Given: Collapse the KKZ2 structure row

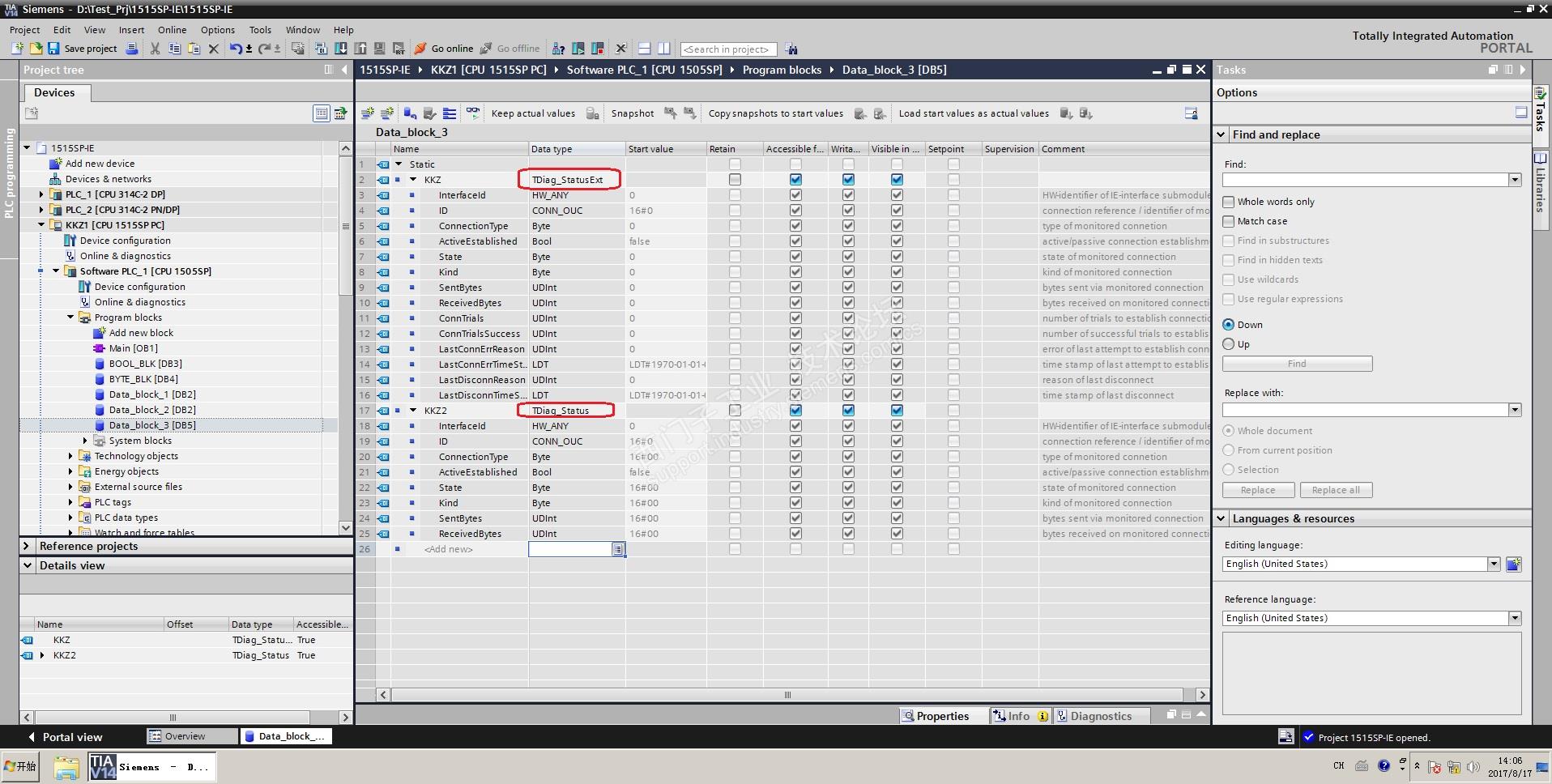Looking at the screenshot, I should (x=413, y=411).
